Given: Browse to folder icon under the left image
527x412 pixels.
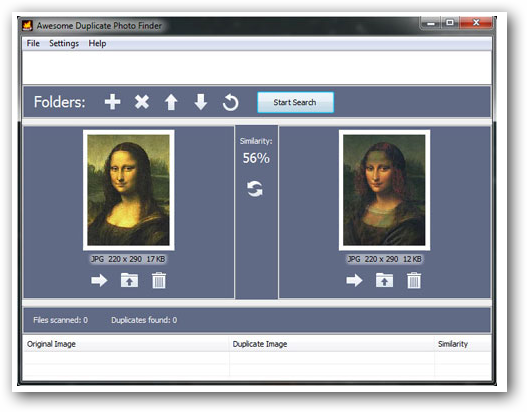Looking at the screenshot, I should (129, 280).
